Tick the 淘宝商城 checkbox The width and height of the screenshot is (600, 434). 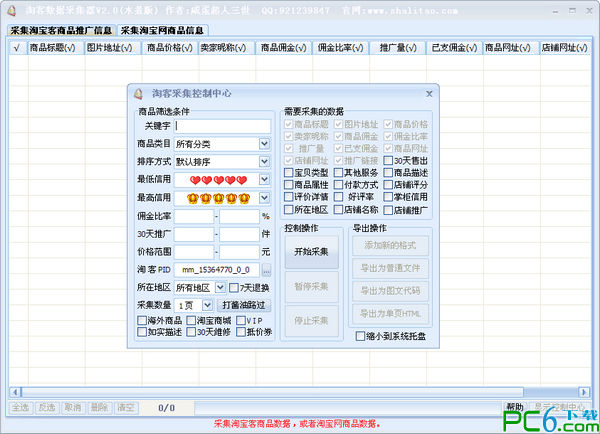coord(191,320)
